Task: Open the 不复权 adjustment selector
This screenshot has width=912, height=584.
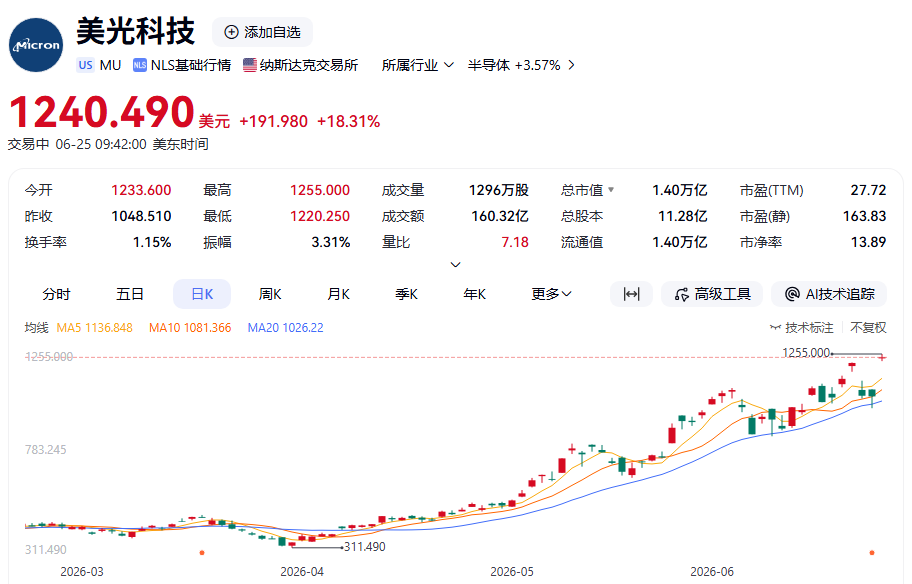Action: (x=868, y=327)
